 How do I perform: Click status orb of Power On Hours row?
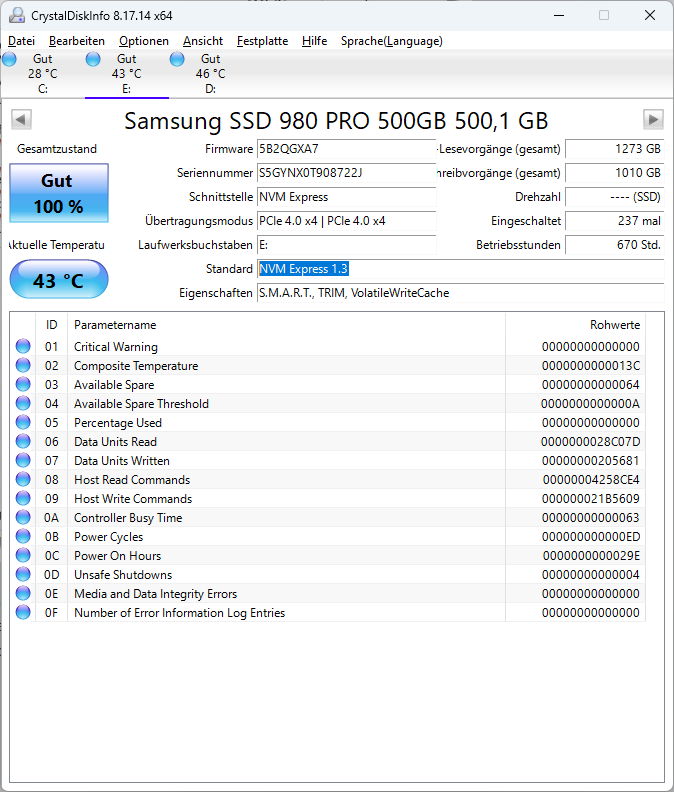(23, 555)
